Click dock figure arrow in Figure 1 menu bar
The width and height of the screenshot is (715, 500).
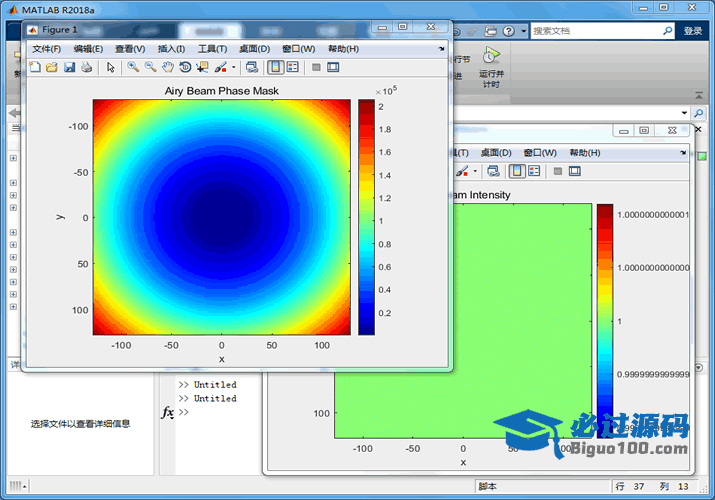pyautogui.click(x=441, y=49)
